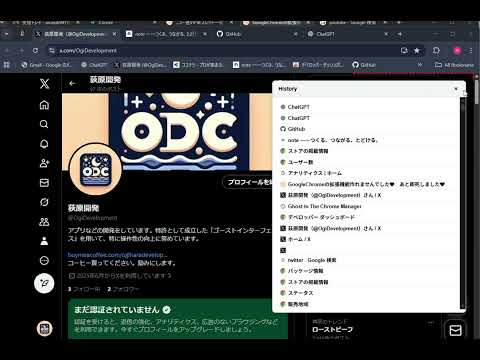This screenshot has width=480, height=360.
Task: Reload the page
Action: coord(35,51)
